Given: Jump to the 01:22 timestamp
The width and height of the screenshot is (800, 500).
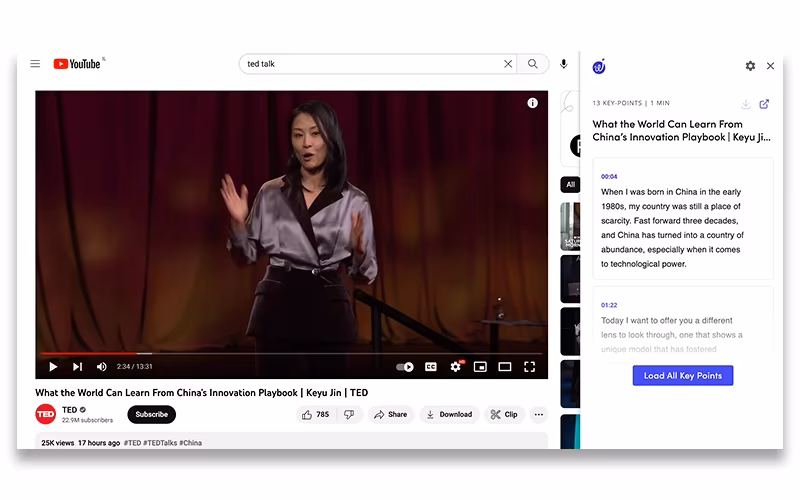Looking at the screenshot, I should pyautogui.click(x=609, y=305).
